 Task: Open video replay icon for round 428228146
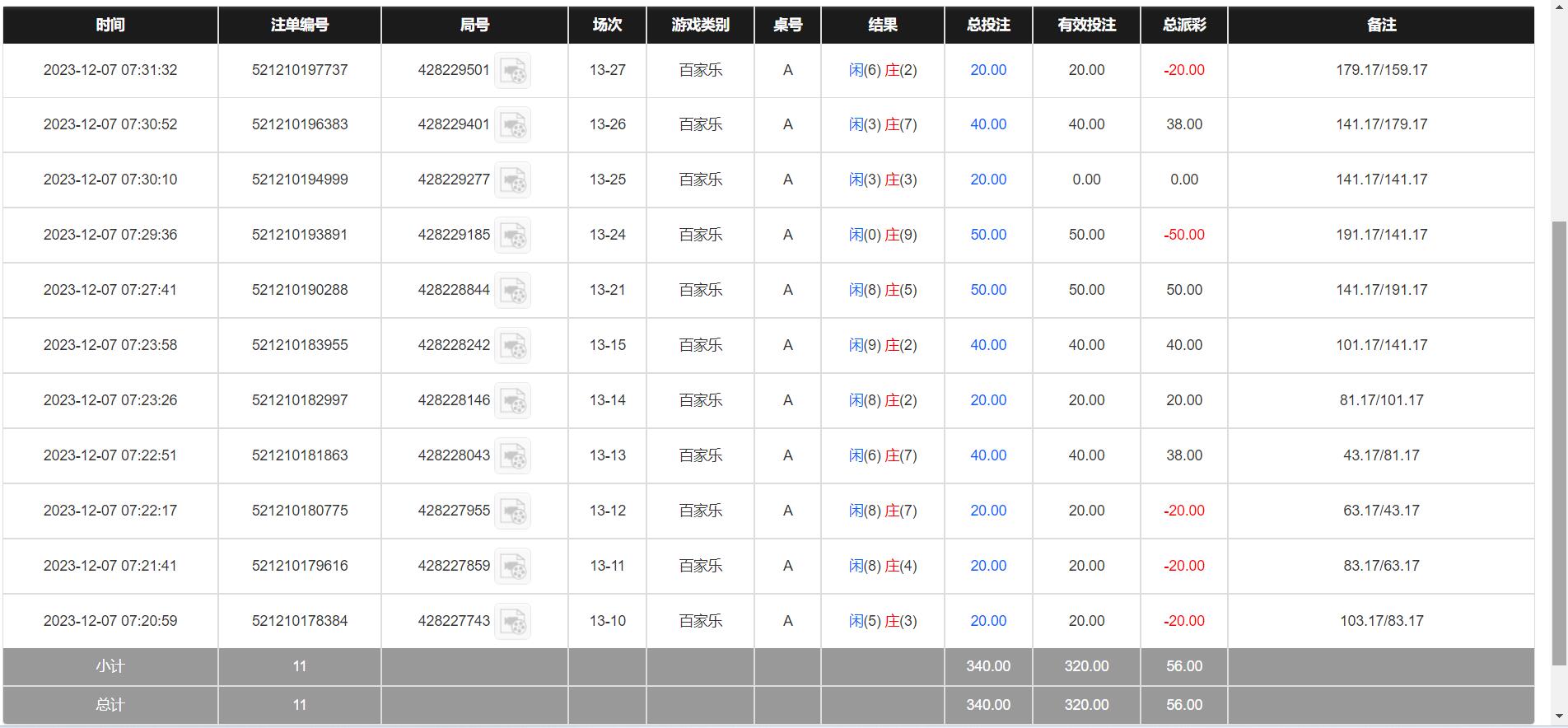[512, 401]
